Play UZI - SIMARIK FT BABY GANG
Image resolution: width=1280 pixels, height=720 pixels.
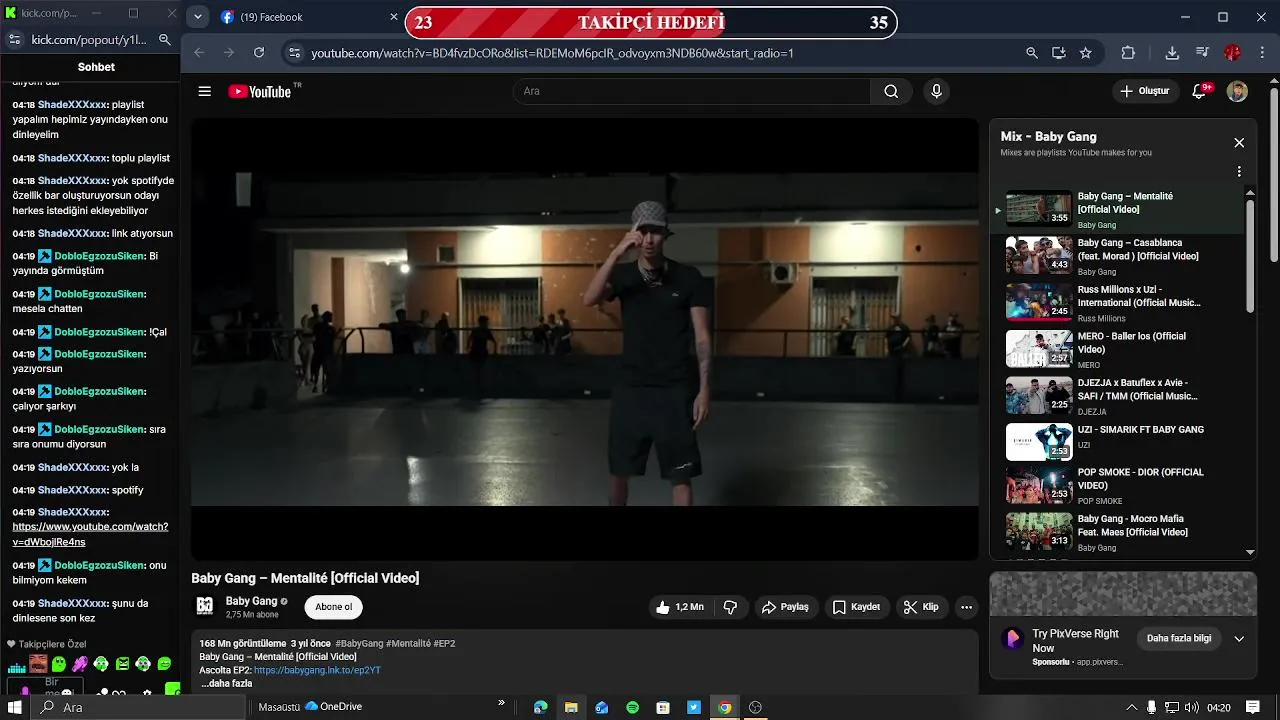click(1118, 441)
